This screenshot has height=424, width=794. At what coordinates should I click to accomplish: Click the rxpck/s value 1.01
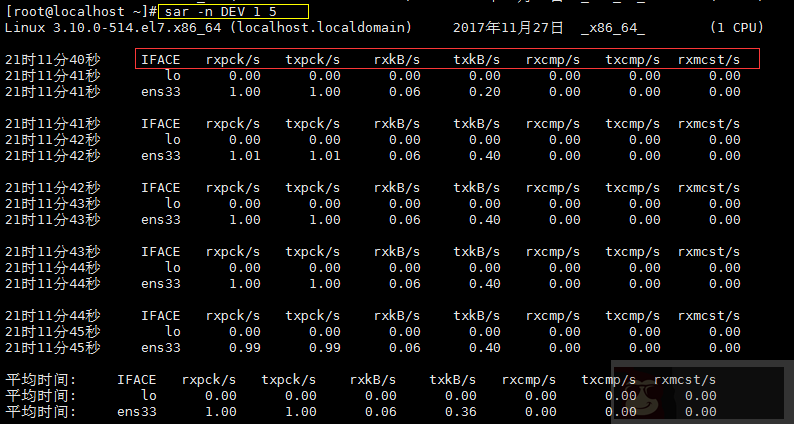(x=245, y=155)
